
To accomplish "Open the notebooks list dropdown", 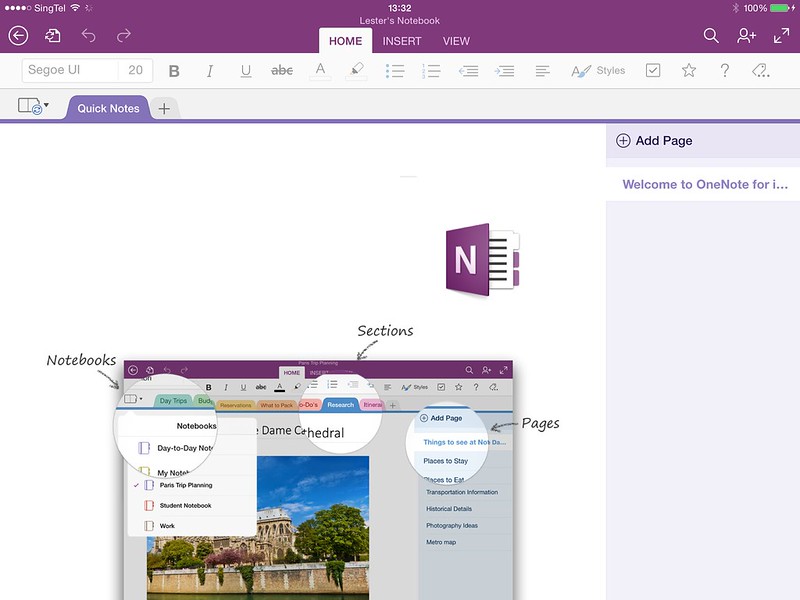I will click(32, 106).
